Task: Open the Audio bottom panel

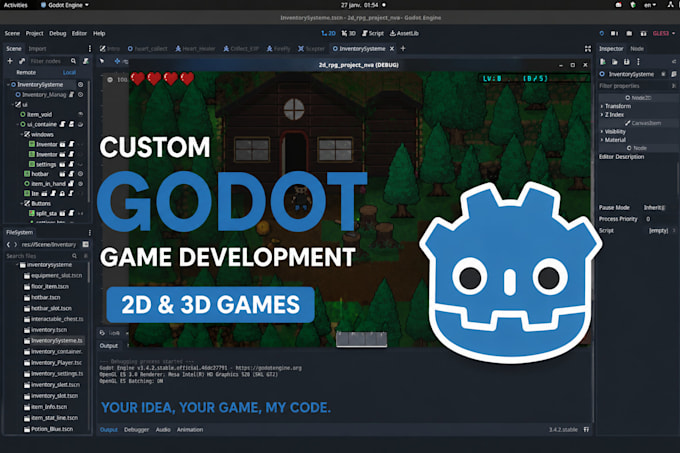Action: [163, 430]
